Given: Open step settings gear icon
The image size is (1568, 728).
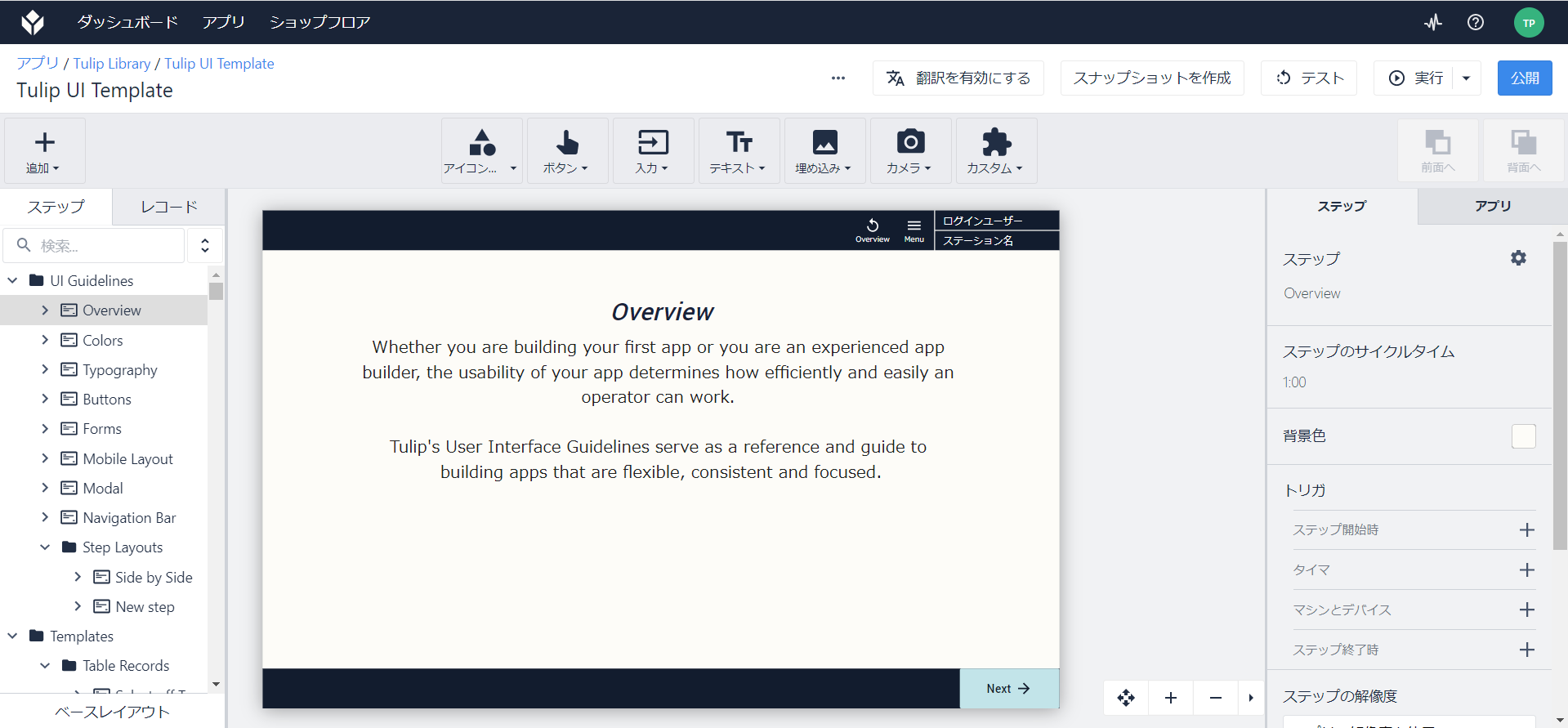Looking at the screenshot, I should [1518, 258].
